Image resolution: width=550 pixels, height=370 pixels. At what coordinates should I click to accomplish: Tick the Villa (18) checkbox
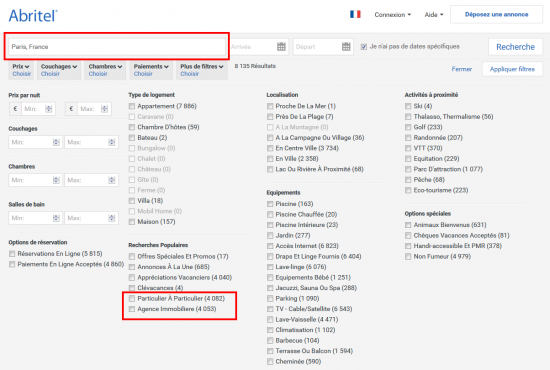[x=132, y=201]
